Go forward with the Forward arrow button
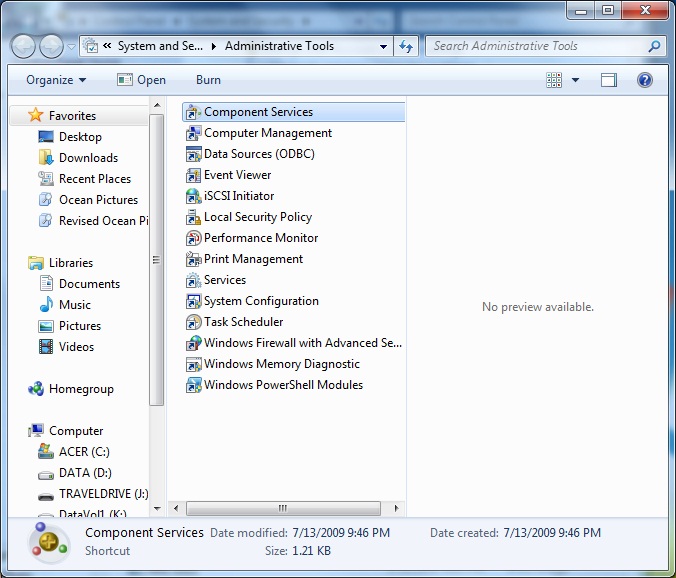The image size is (676, 578). tap(51, 47)
